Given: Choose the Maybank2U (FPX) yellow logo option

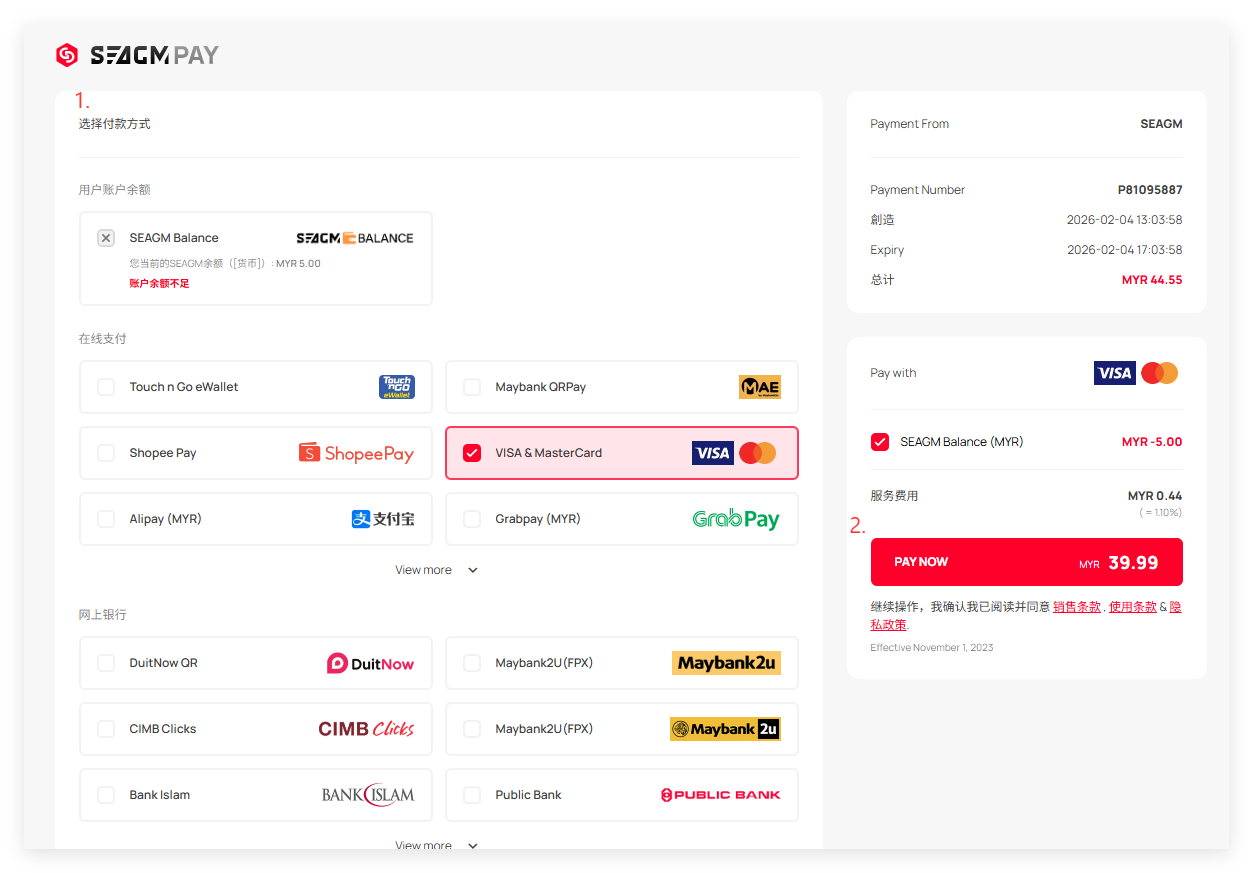Looking at the screenshot, I should pyautogui.click(x=725, y=663).
